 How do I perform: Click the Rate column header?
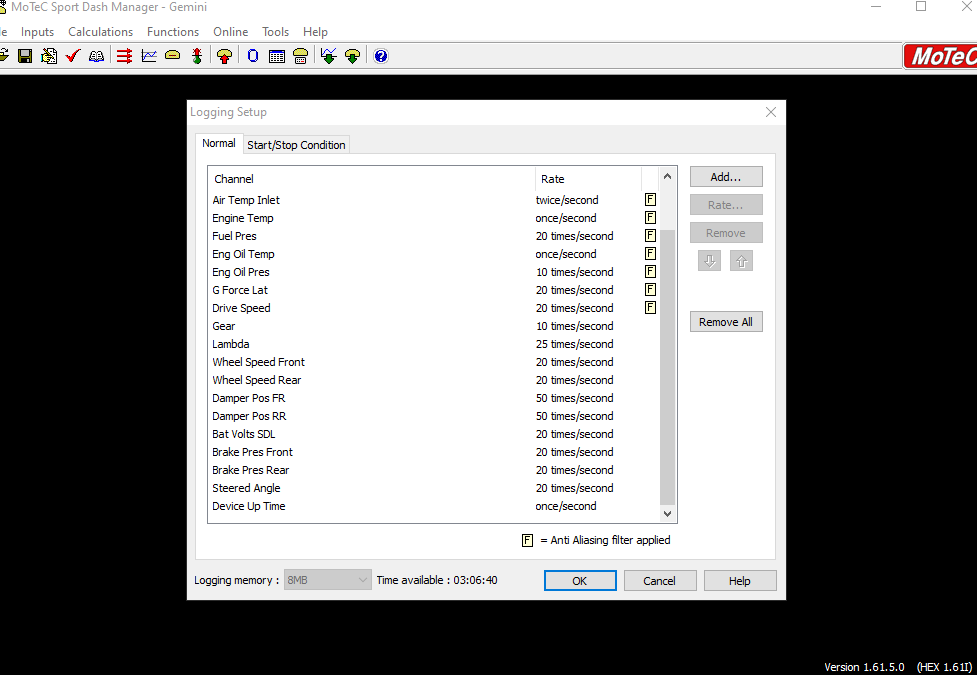click(x=588, y=179)
